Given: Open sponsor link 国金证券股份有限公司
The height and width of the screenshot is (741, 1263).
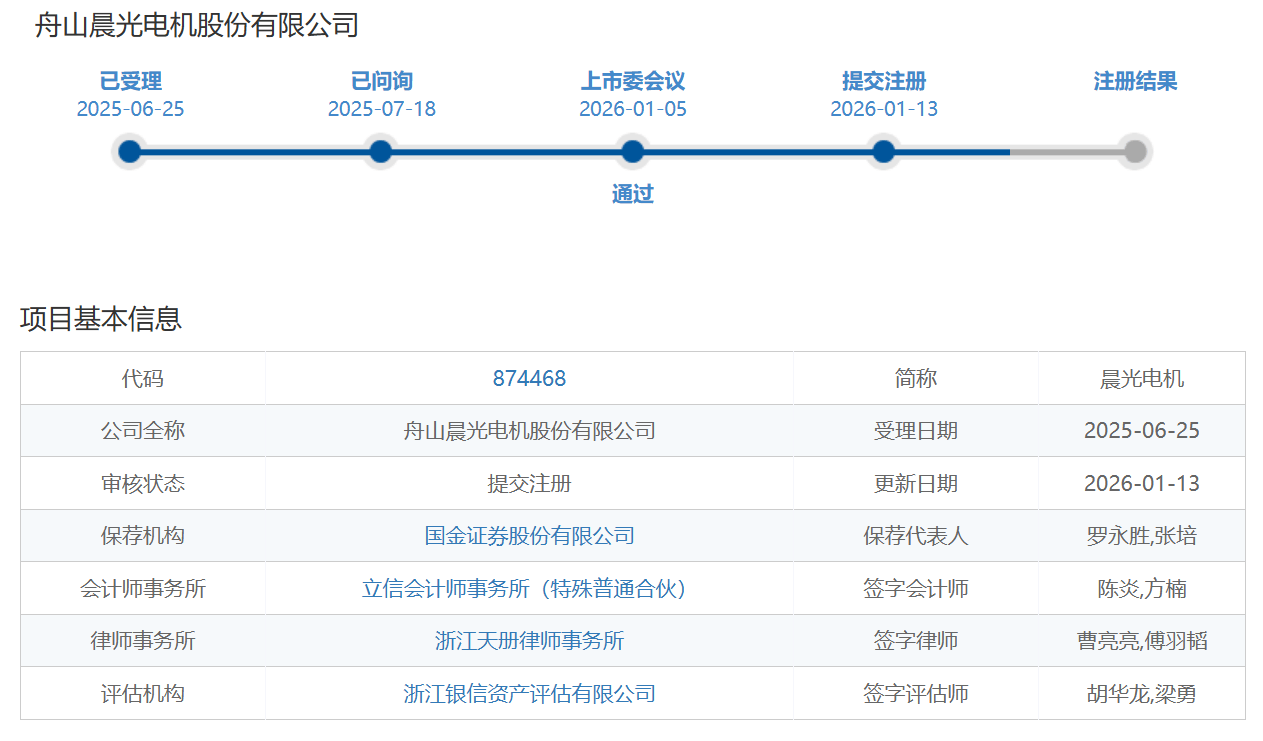Looking at the screenshot, I should coord(529,536).
